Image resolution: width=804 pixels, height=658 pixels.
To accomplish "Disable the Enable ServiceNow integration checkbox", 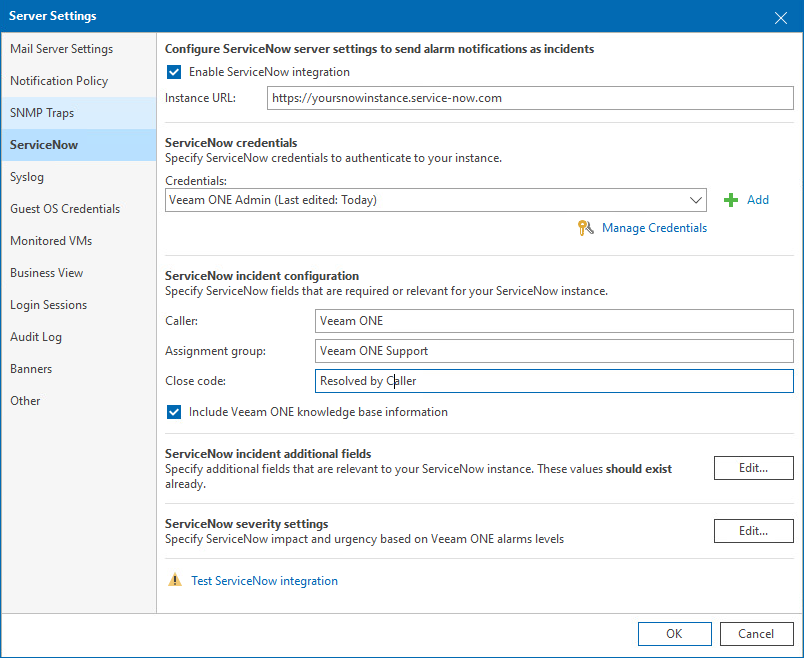I will (173, 72).
